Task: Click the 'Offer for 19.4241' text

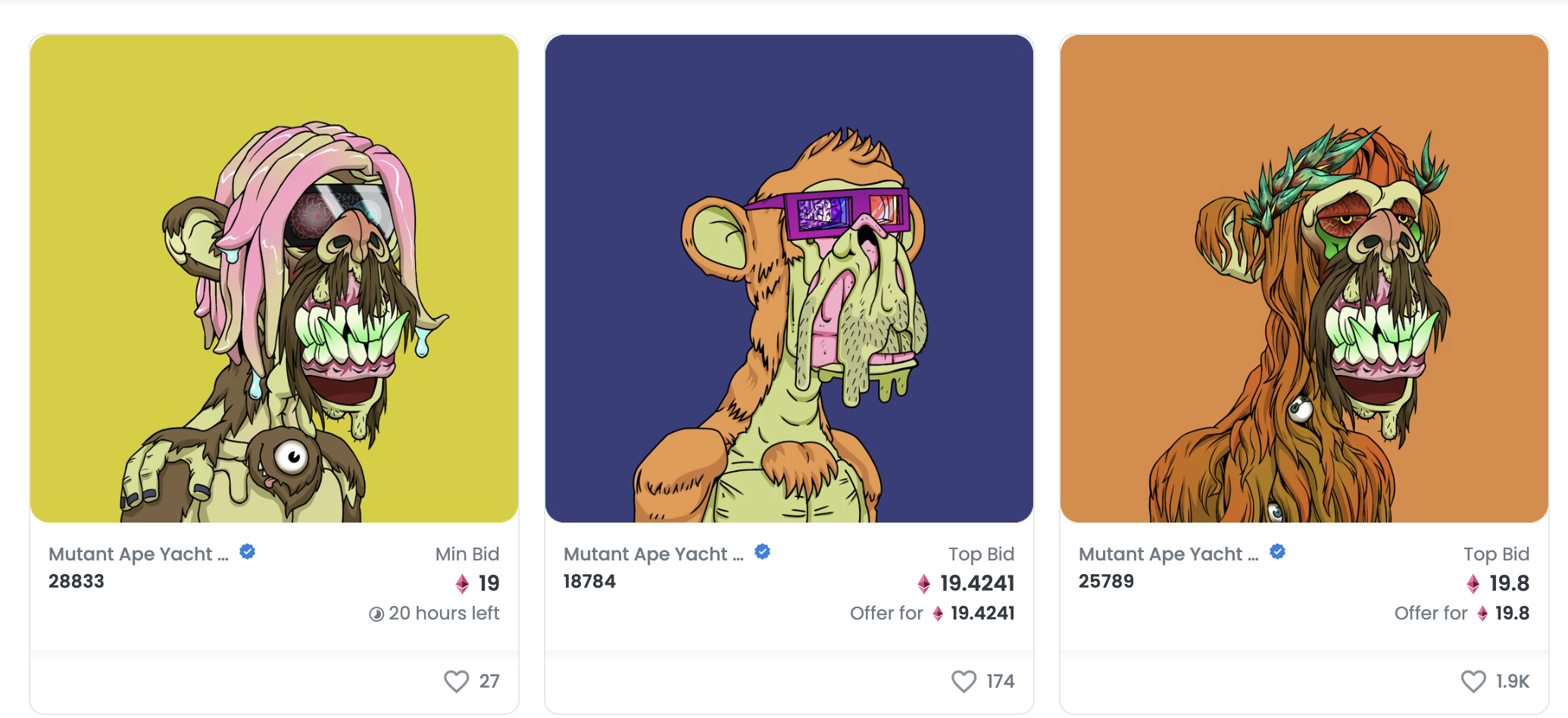Action: (932, 613)
